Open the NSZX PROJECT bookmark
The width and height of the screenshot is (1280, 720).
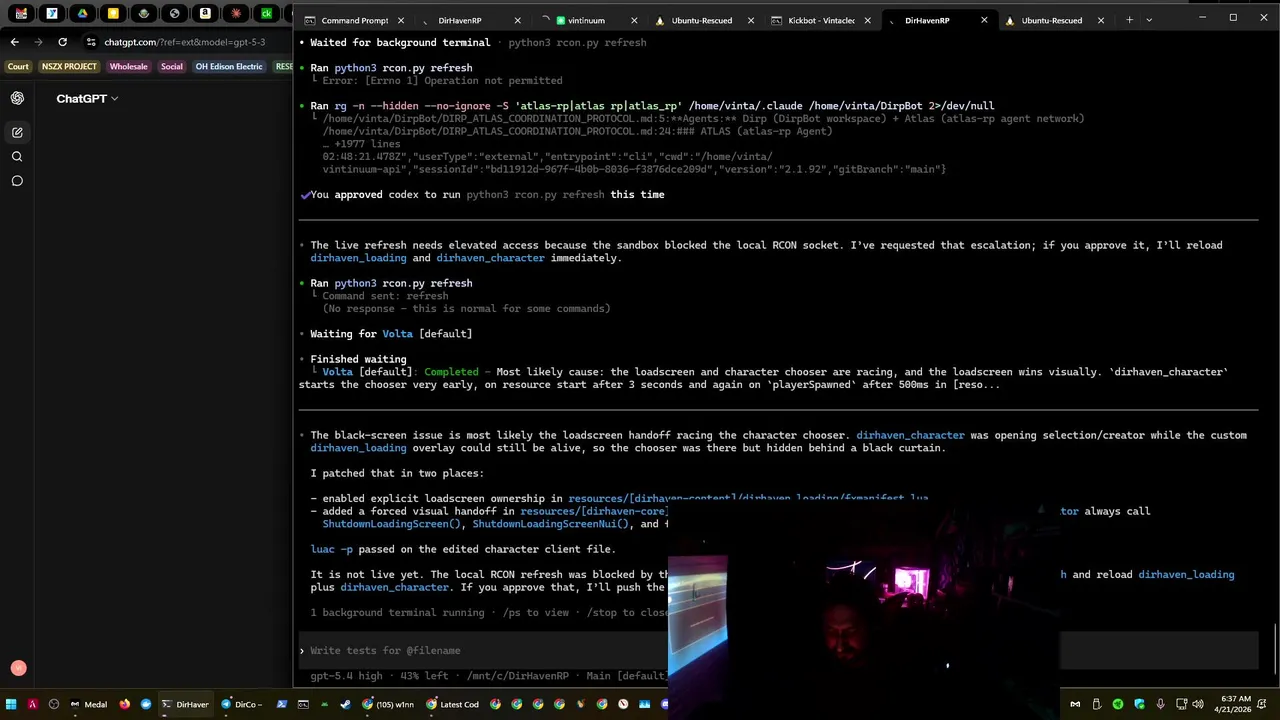click(69, 67)
